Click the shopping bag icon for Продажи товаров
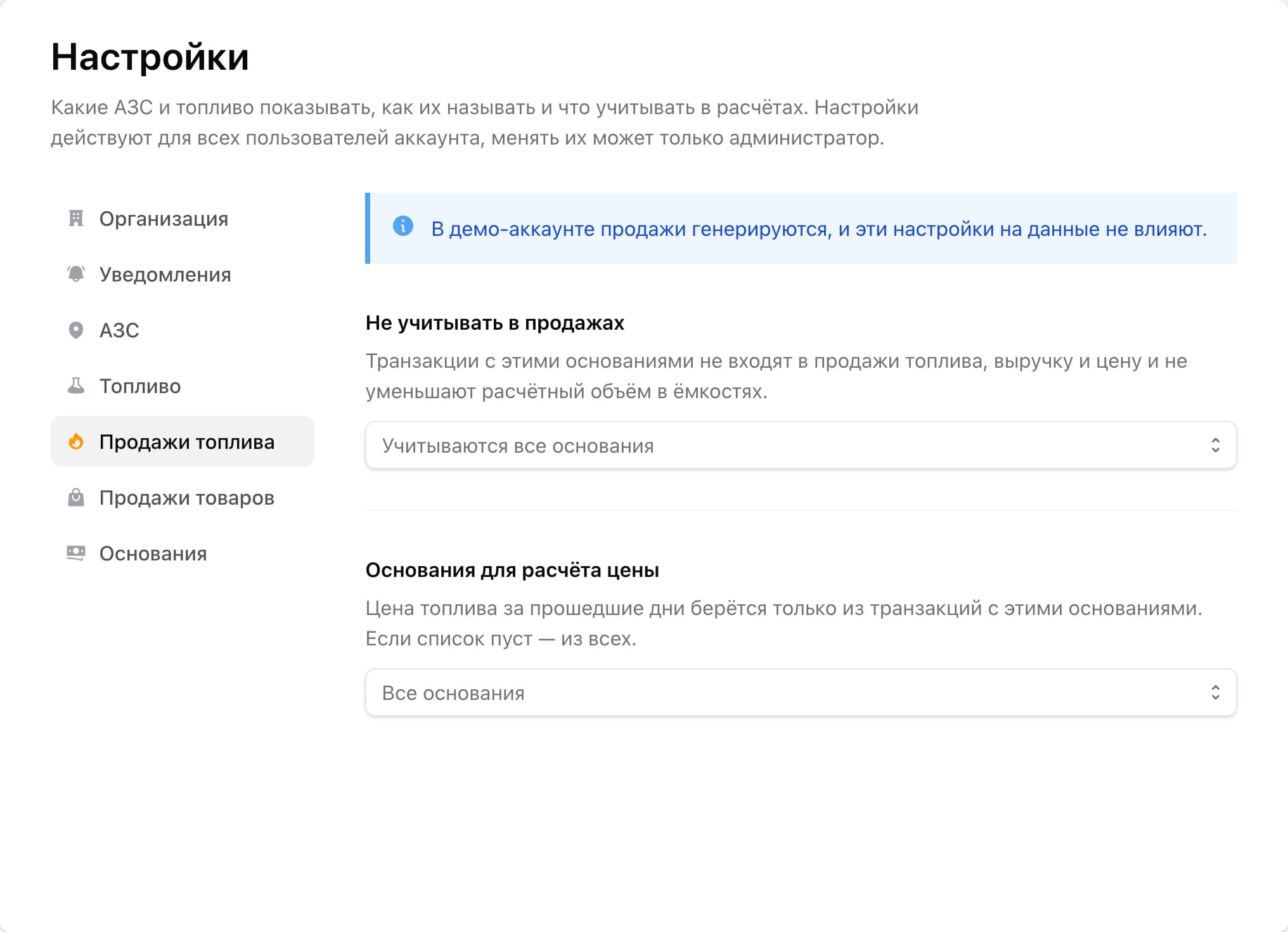The height and width of the screenshot is (932, 1288). point(76,497)
